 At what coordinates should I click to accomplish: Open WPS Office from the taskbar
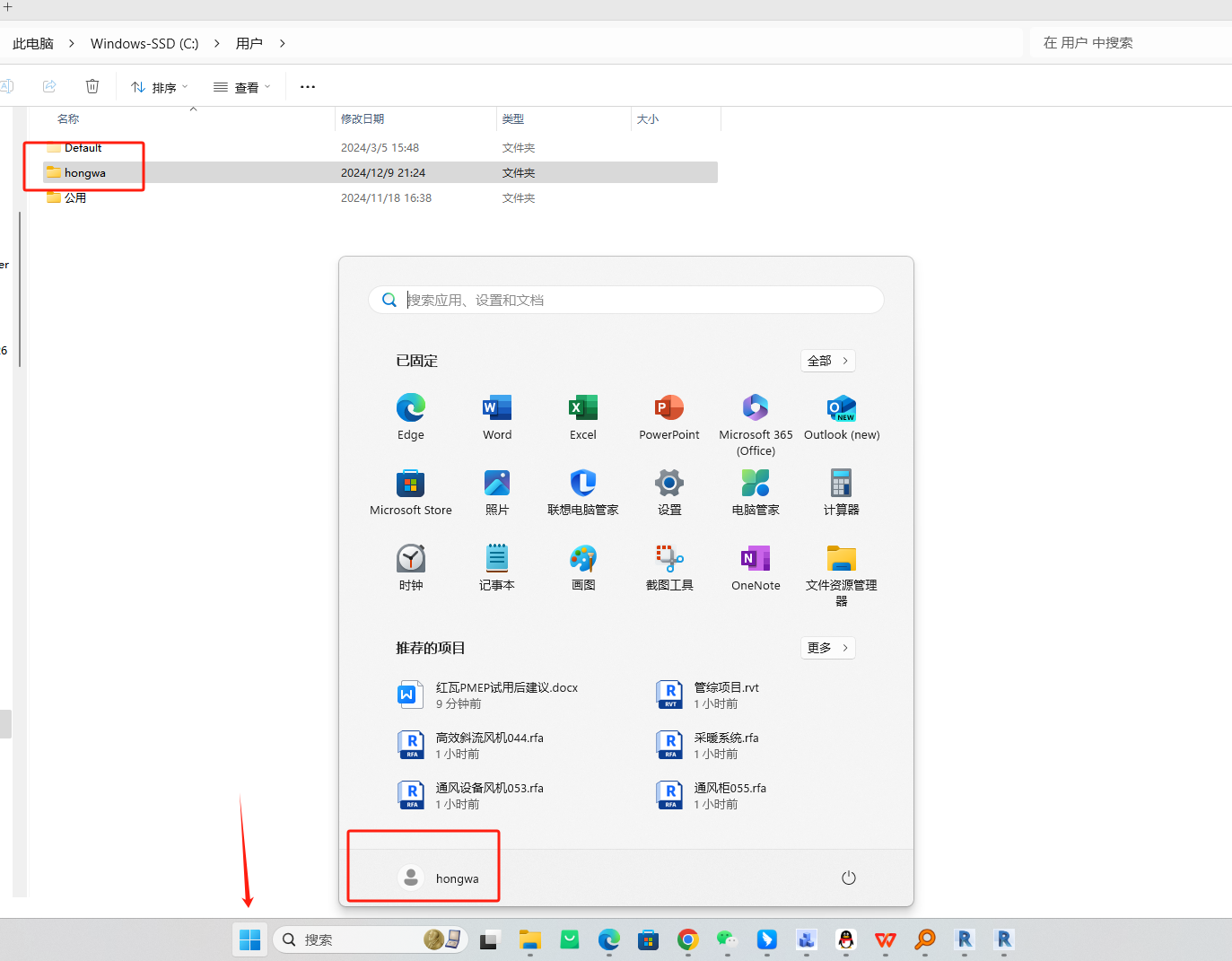[x=886, y=939]
